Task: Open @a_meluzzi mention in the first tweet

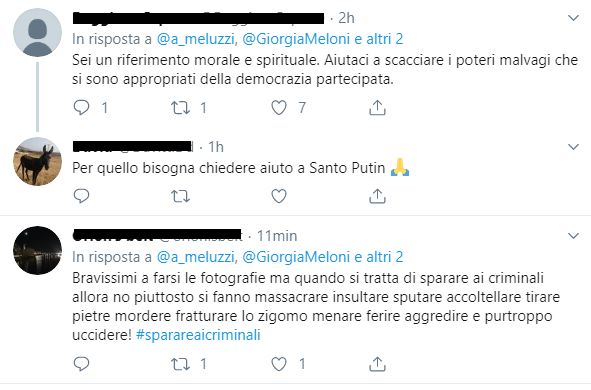Action: 197,39
